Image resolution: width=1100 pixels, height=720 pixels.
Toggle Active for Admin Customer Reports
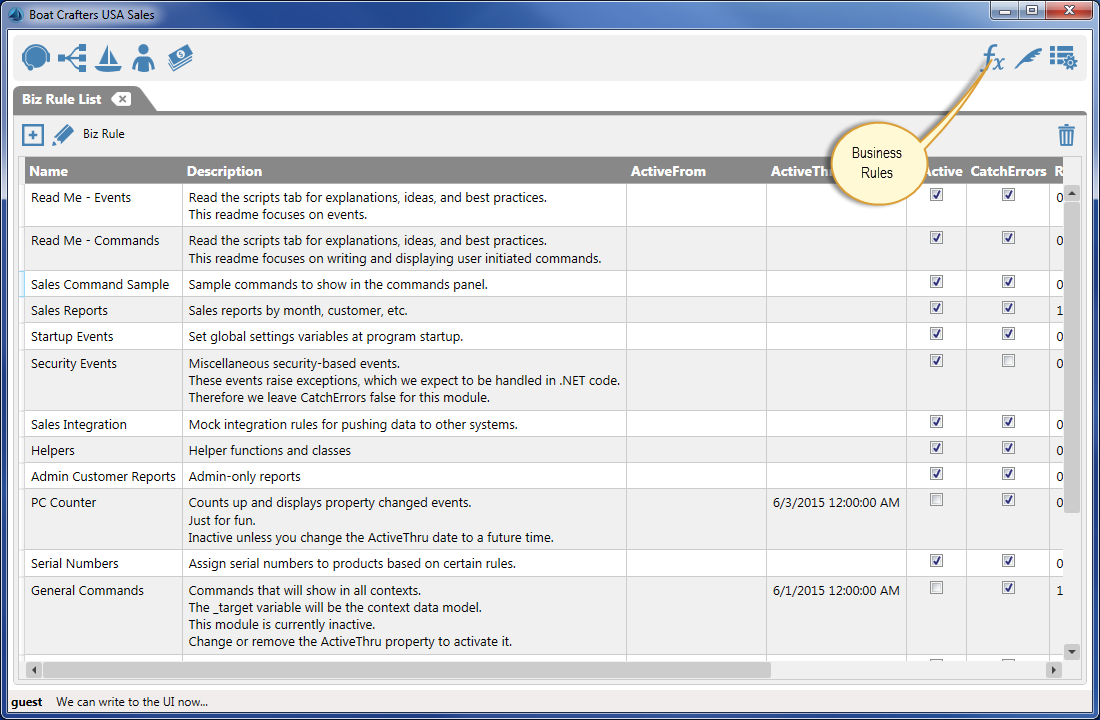tap(937, 474)
